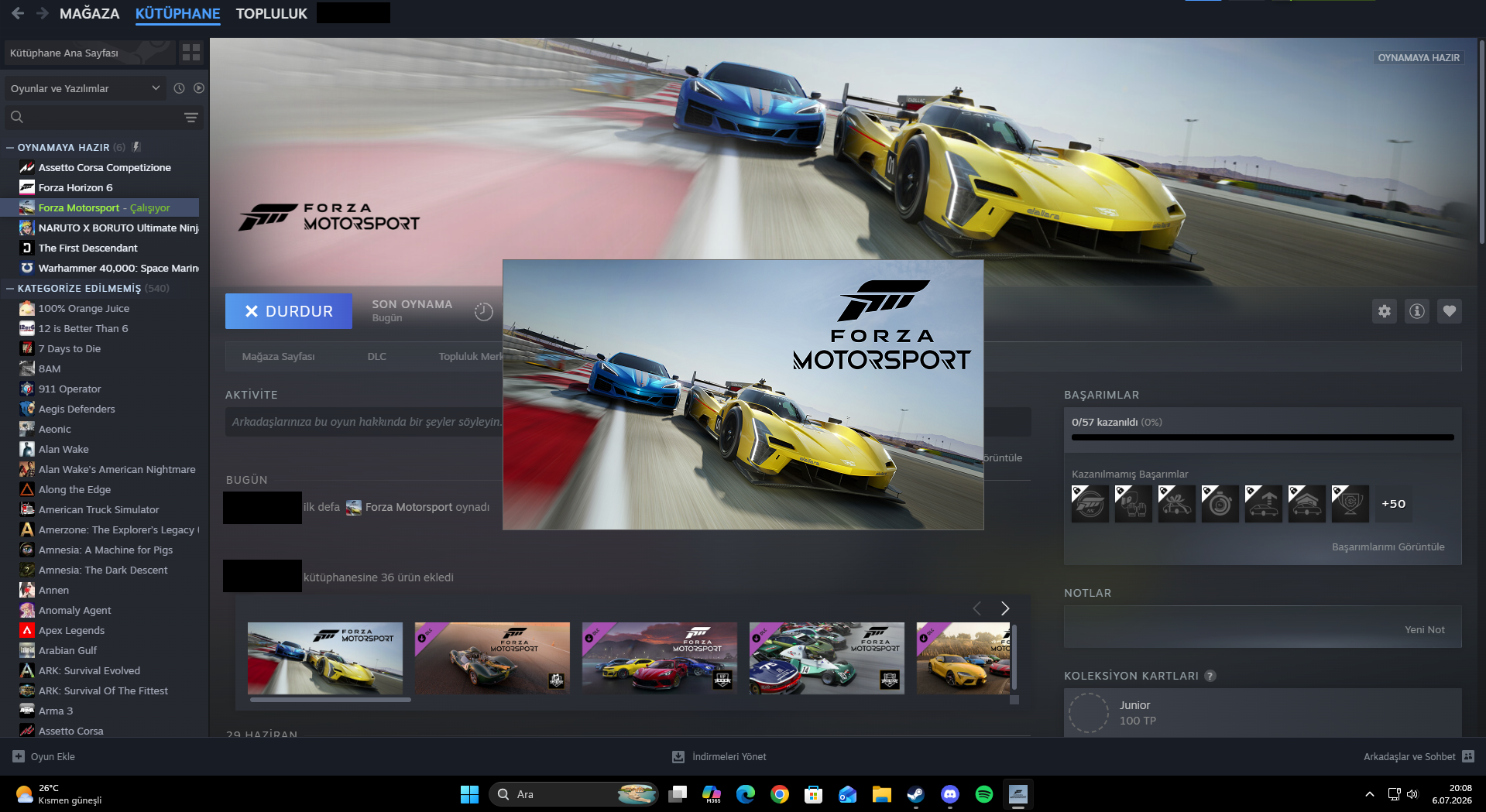Screen dimensions: 1486x812
Task: Switch library to grid view icon
Action: [x=191, y=53]
